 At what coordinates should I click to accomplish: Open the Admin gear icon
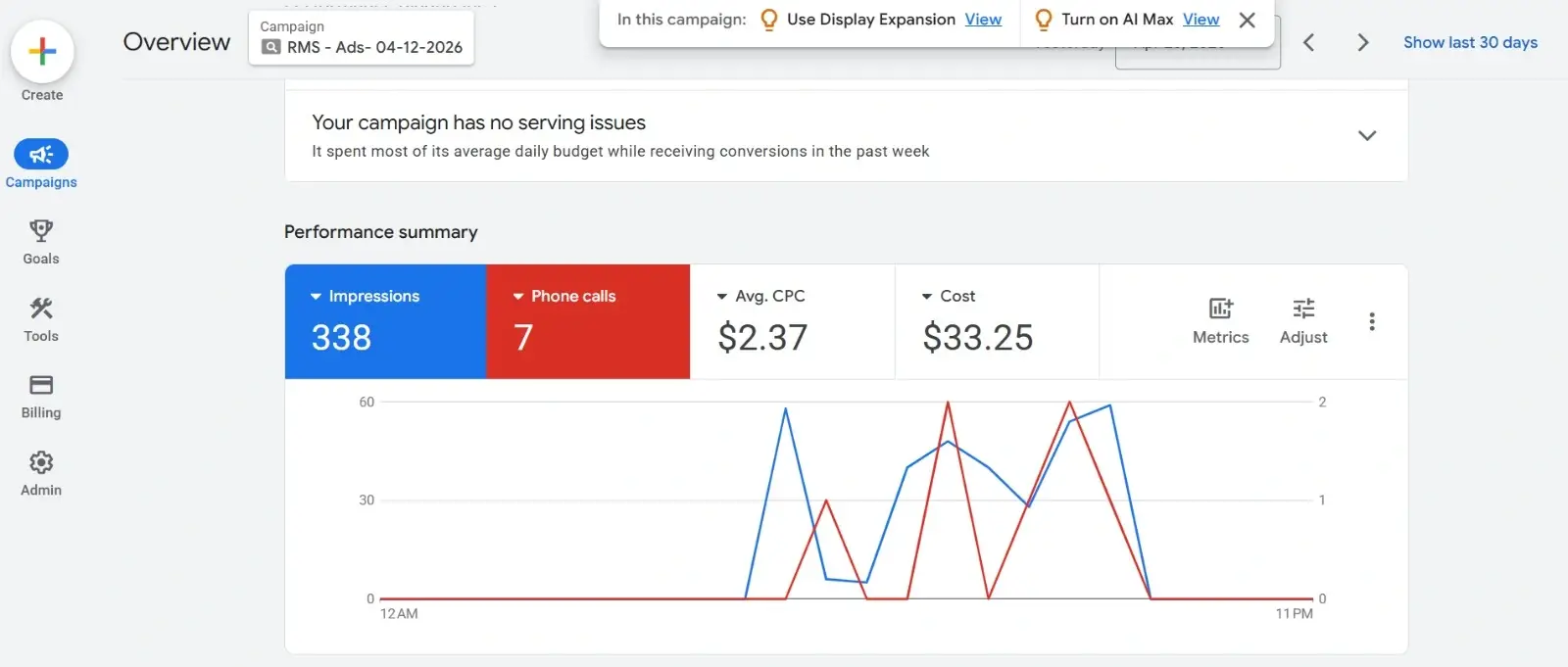click(41, 462)
